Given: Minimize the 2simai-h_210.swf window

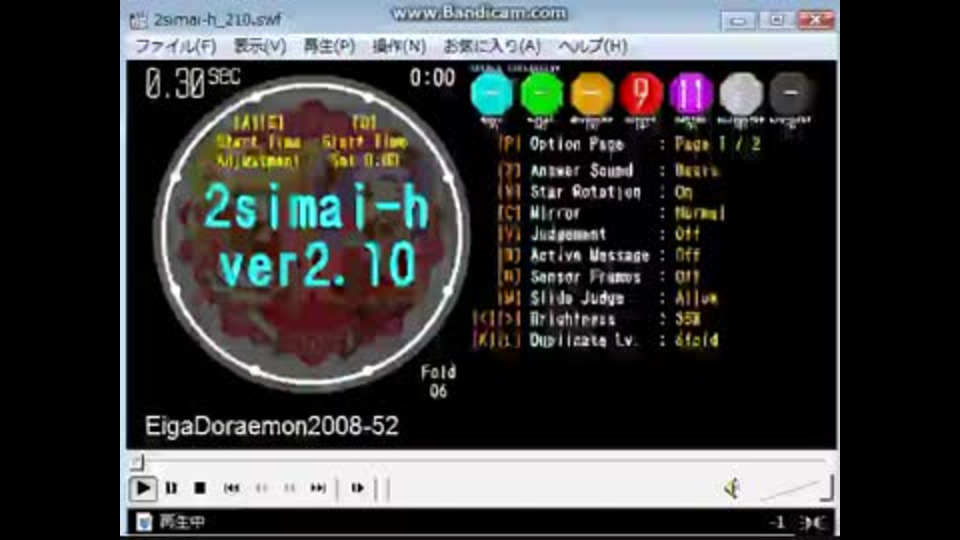Looking at the screenshot, I should (738, 21).
